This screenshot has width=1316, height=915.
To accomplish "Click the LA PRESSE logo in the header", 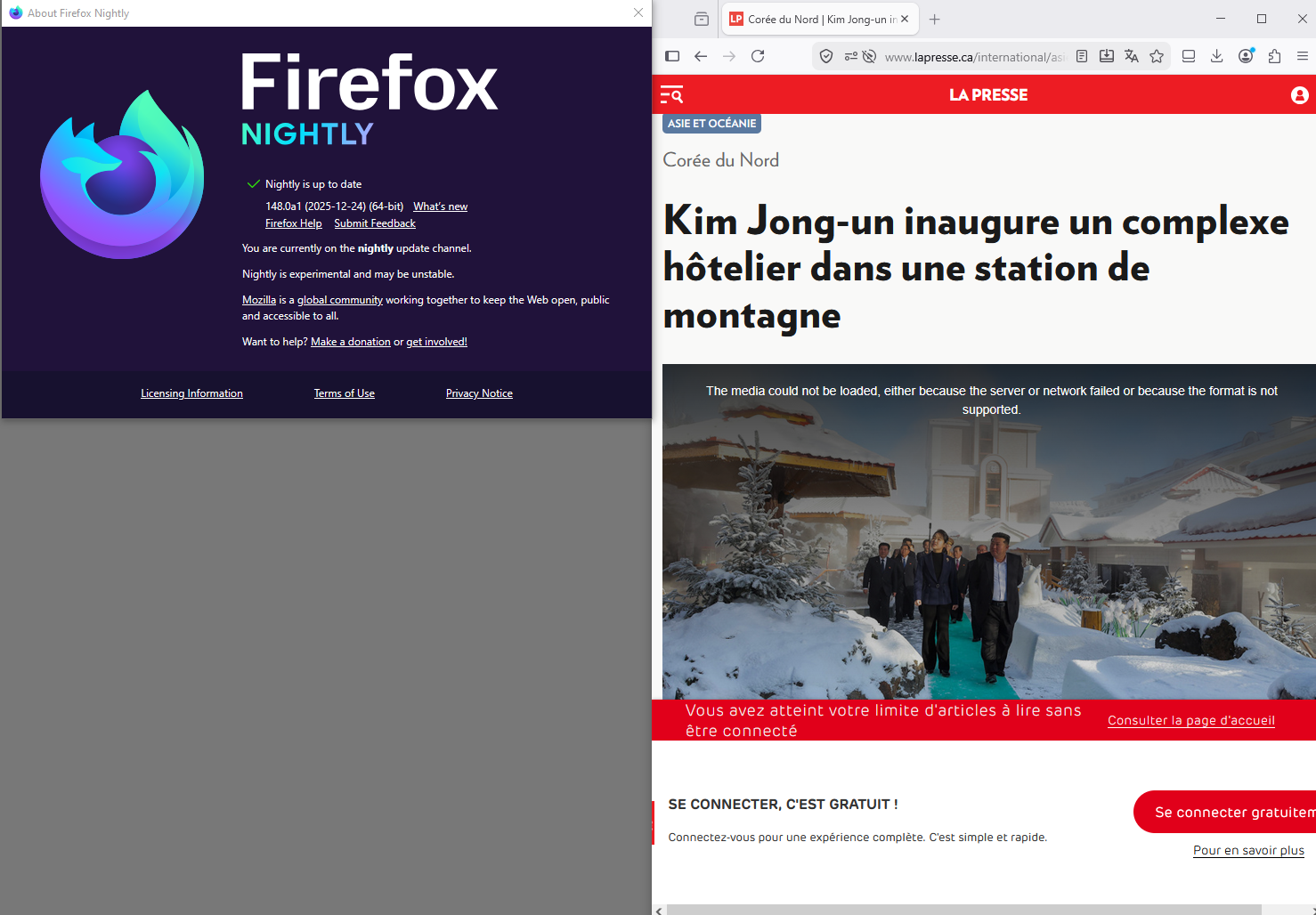I will (x=988, y=95).
